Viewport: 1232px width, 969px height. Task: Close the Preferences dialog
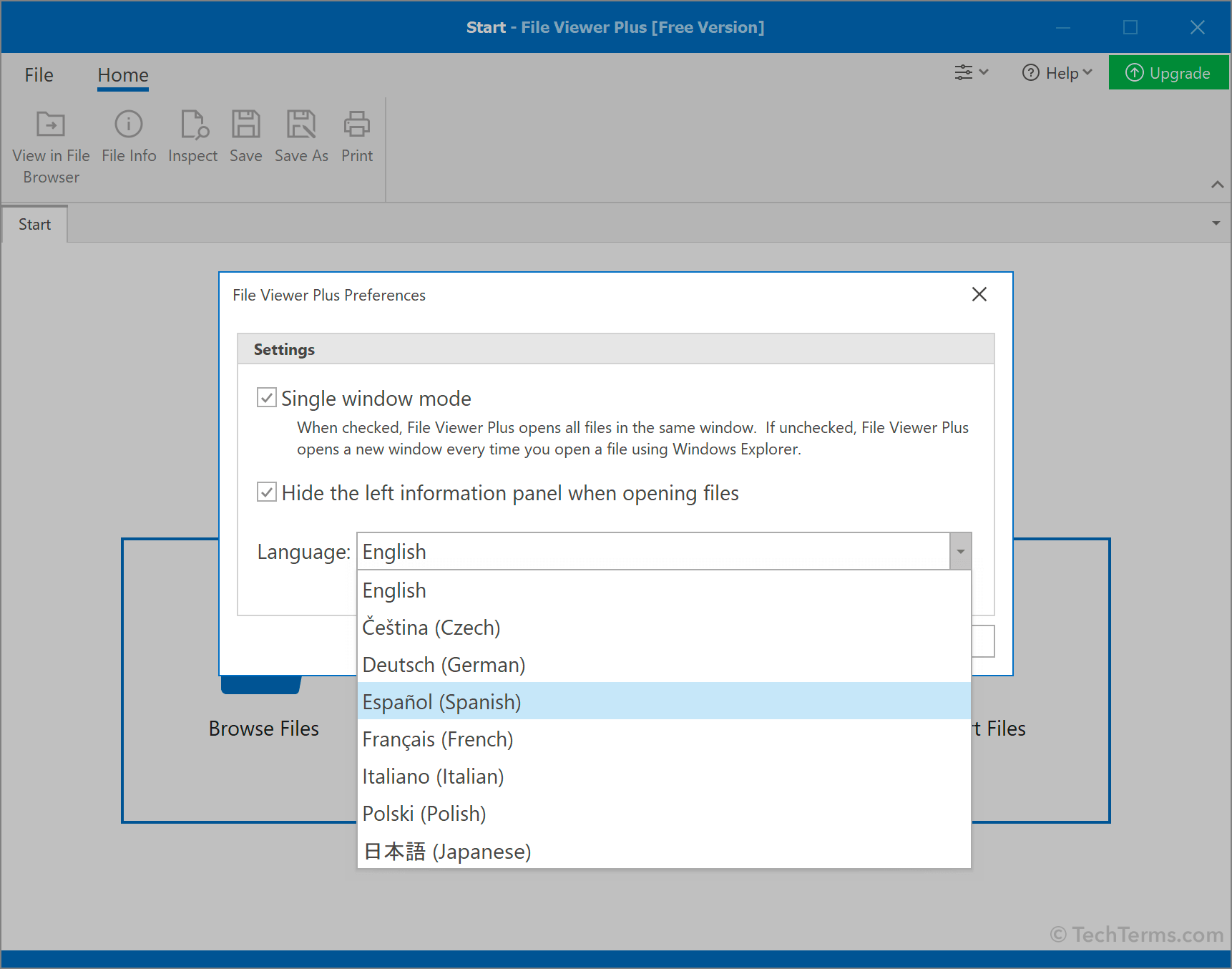click(x=979, y=294)
